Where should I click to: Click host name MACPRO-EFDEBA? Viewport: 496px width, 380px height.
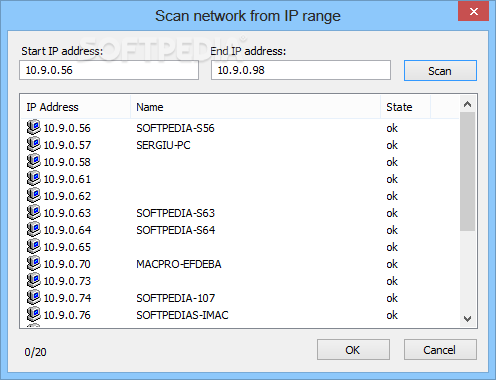pos(179,264)
